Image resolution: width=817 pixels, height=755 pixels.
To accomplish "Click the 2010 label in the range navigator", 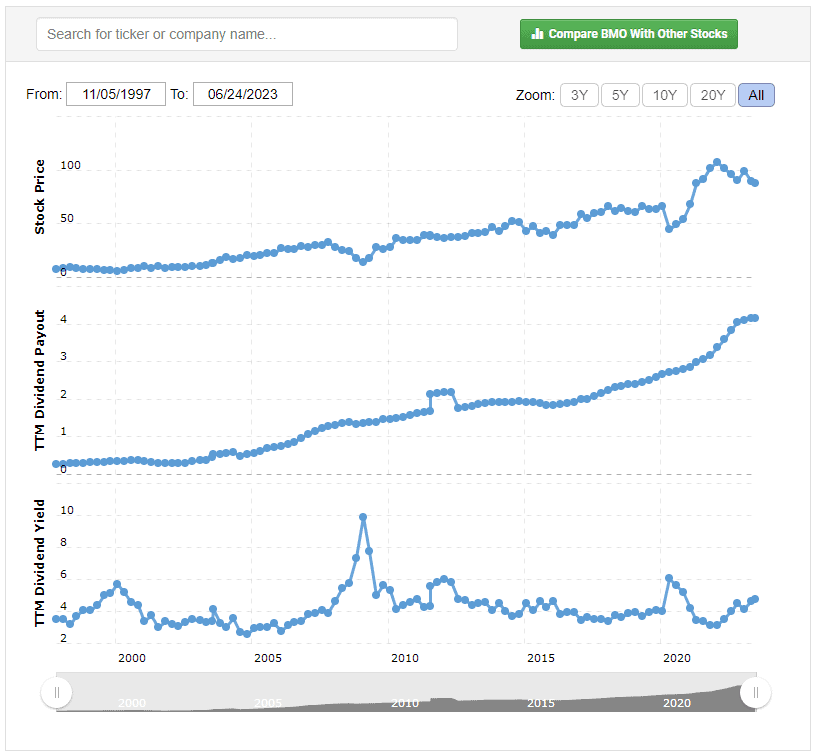I will click(x=405, y=703).
